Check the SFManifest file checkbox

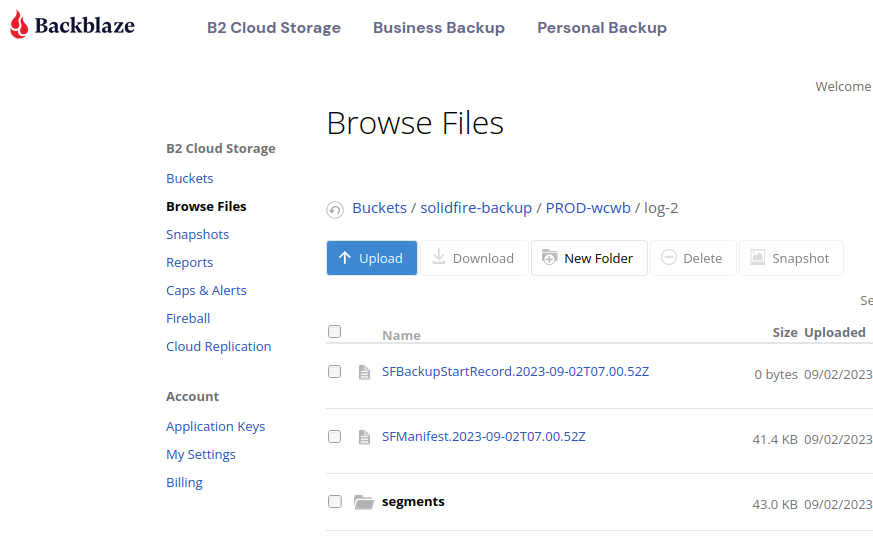[335, 437]
